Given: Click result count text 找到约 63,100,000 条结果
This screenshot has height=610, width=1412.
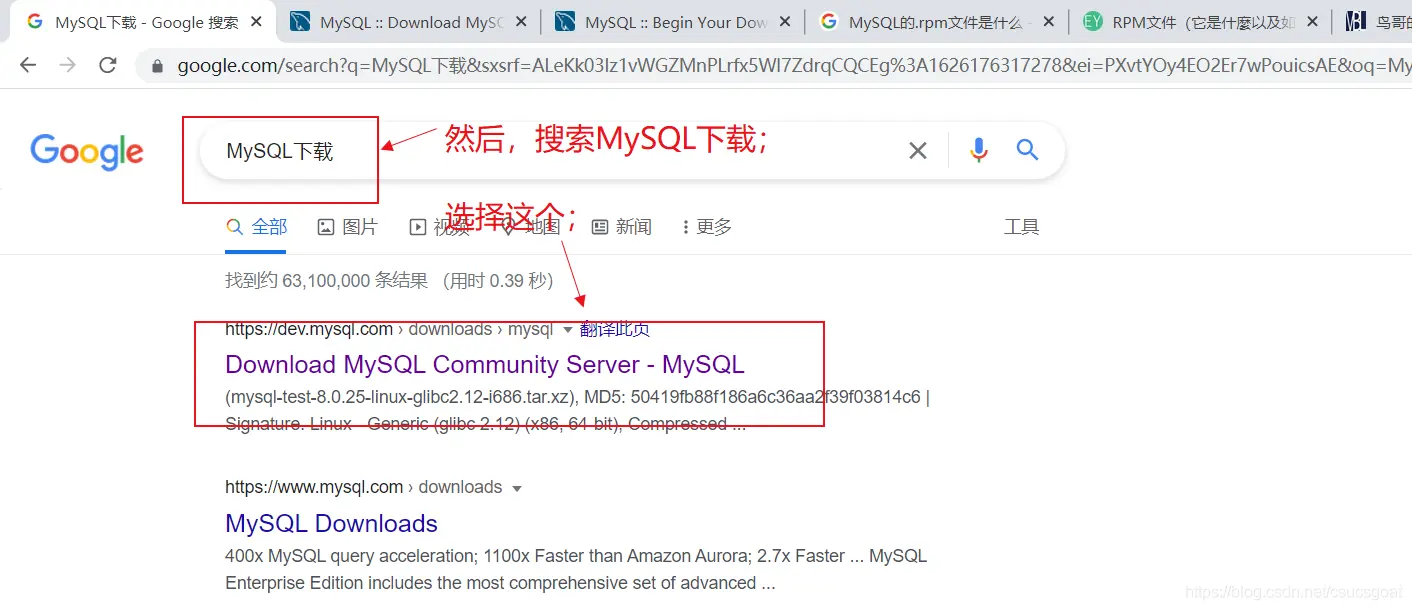Looking at the screenshot, I should click(327, 282).
